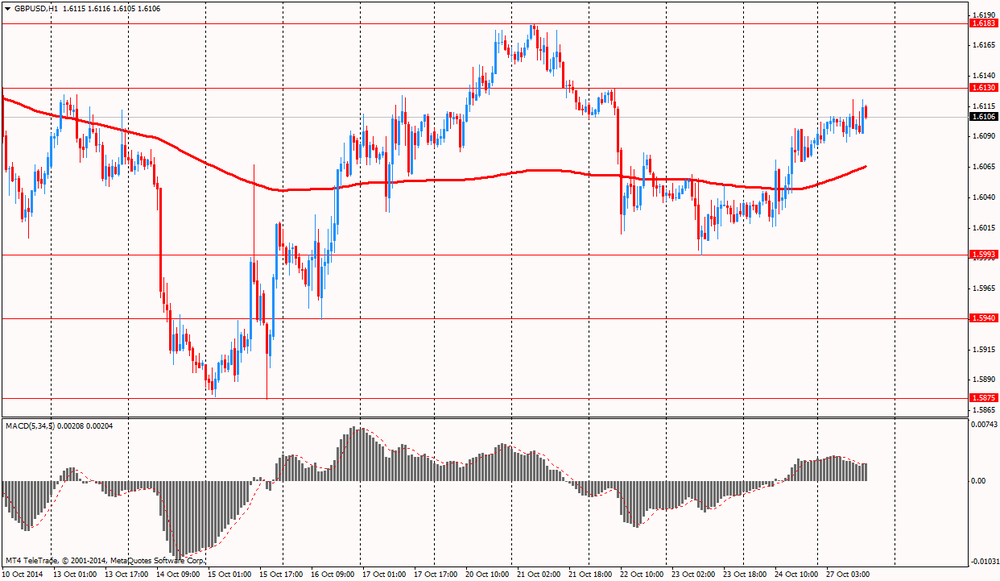Select the red 1.6130 price level label

[983, 88]
